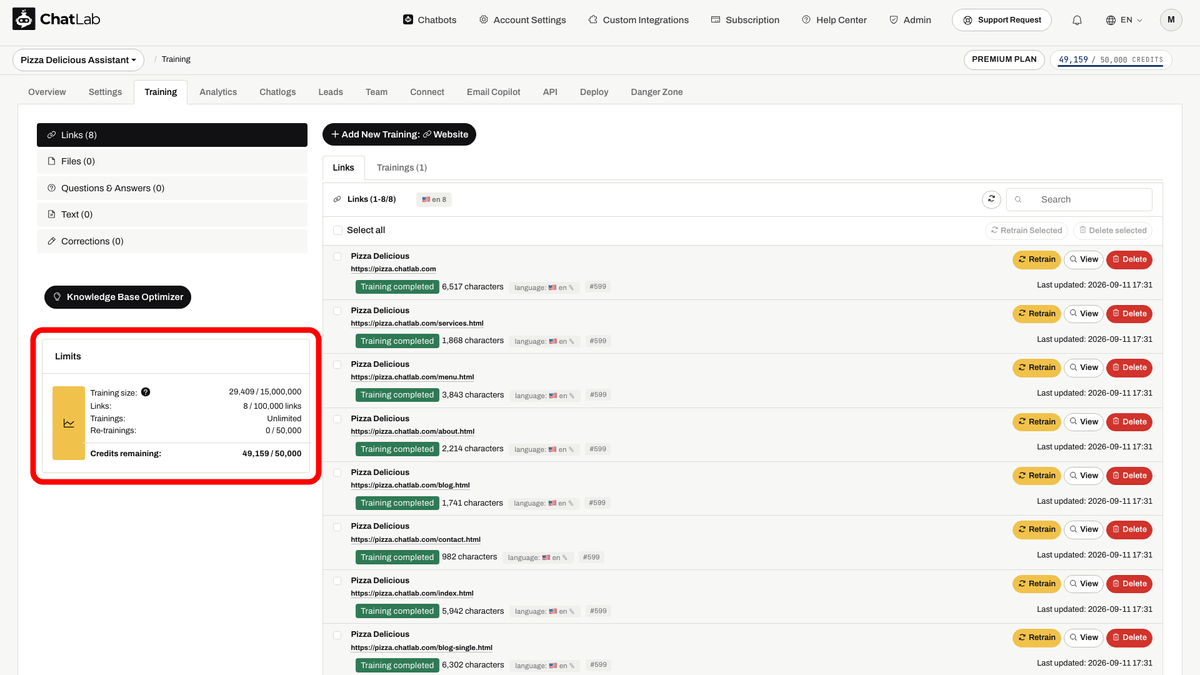
Task: Click the refresh links icon beside Search
Action: pyautogui.click(x=991, y=199)
